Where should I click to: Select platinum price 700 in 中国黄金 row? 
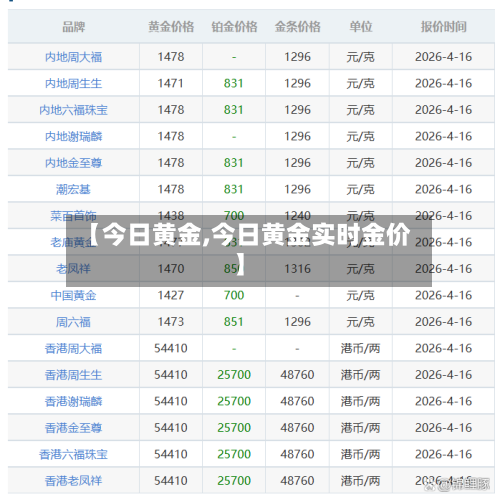pos(234,295)
